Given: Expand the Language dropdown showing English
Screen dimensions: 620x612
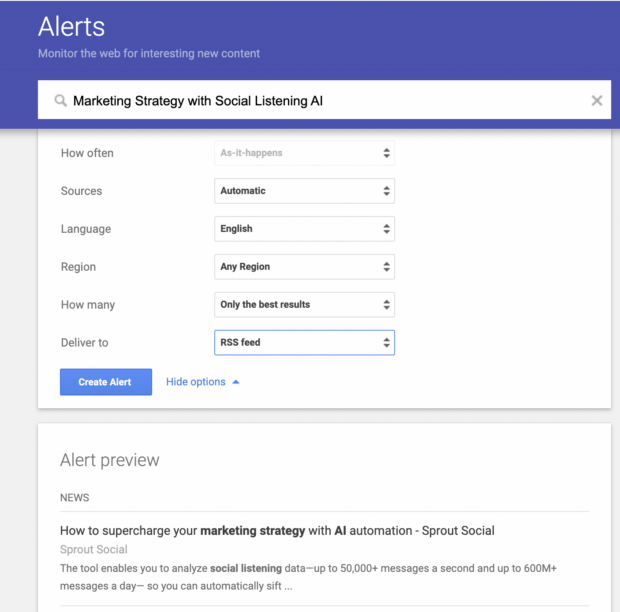Looking at the screenshot, I should (x=304, y=229).
